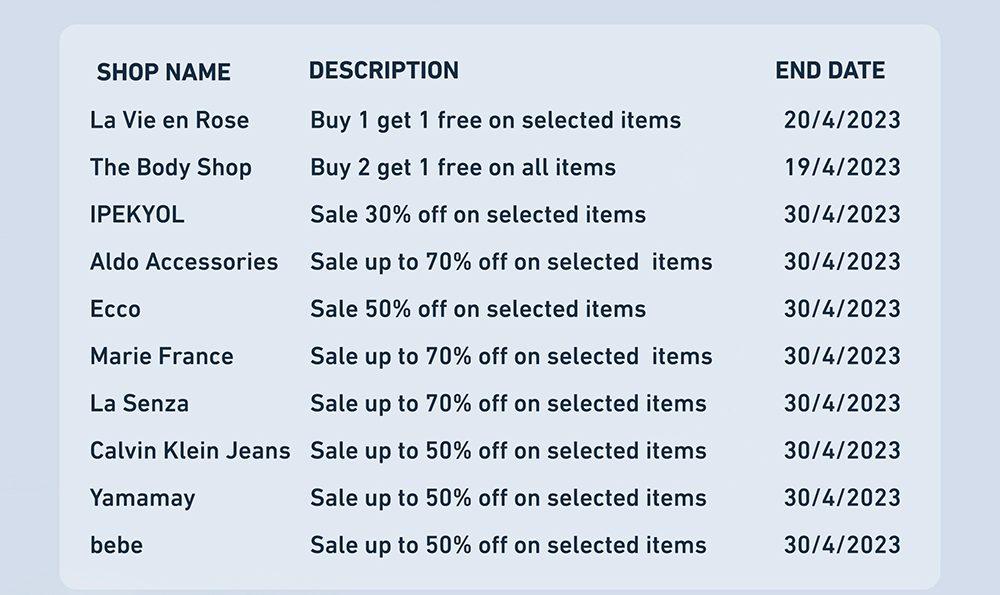The width and height of the screenshot is (1000, 595).
Task: Click the Buy 2 get 1 free description
Action: point(463,168)
